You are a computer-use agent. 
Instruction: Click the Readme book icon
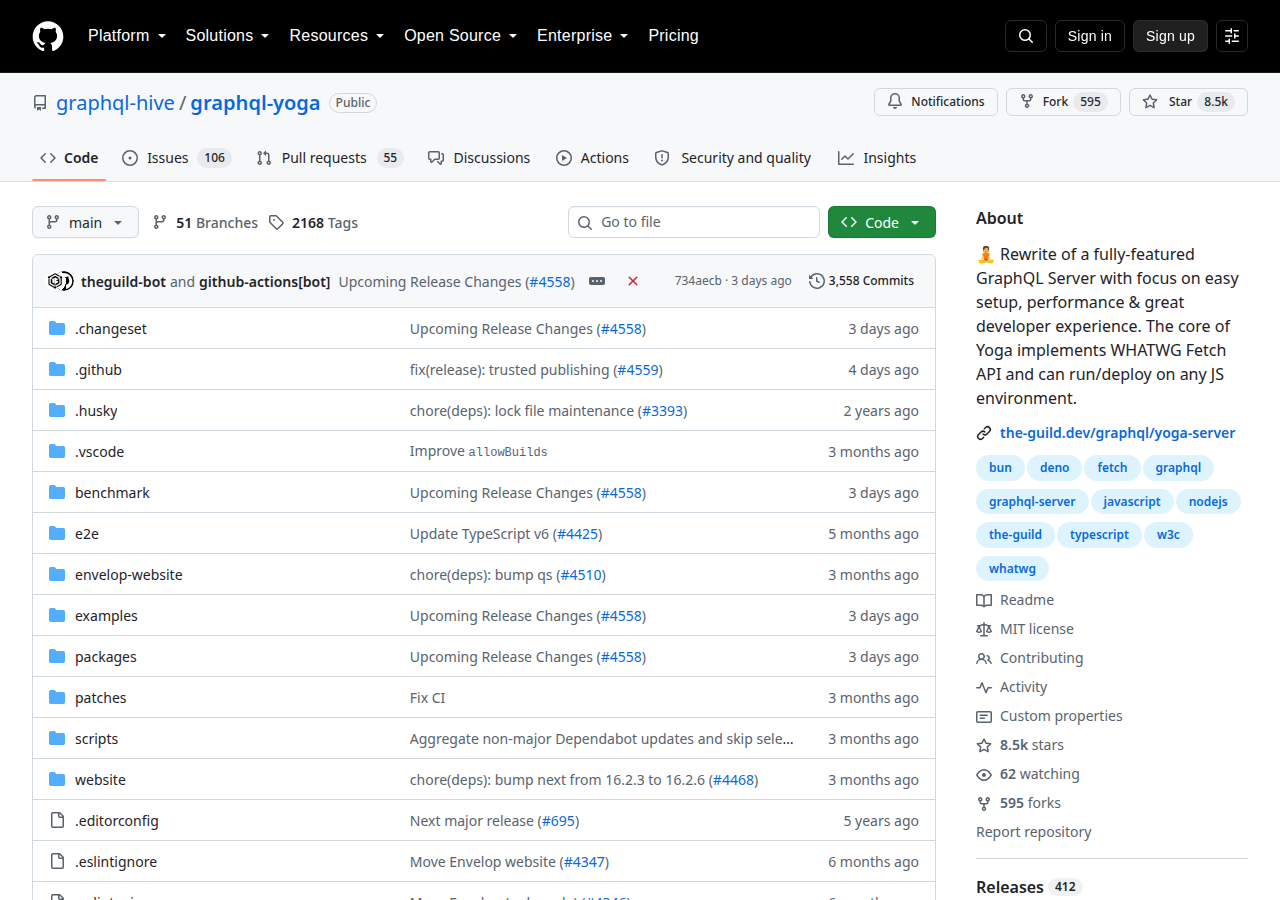pyautogui.click(x=984, y=600)
